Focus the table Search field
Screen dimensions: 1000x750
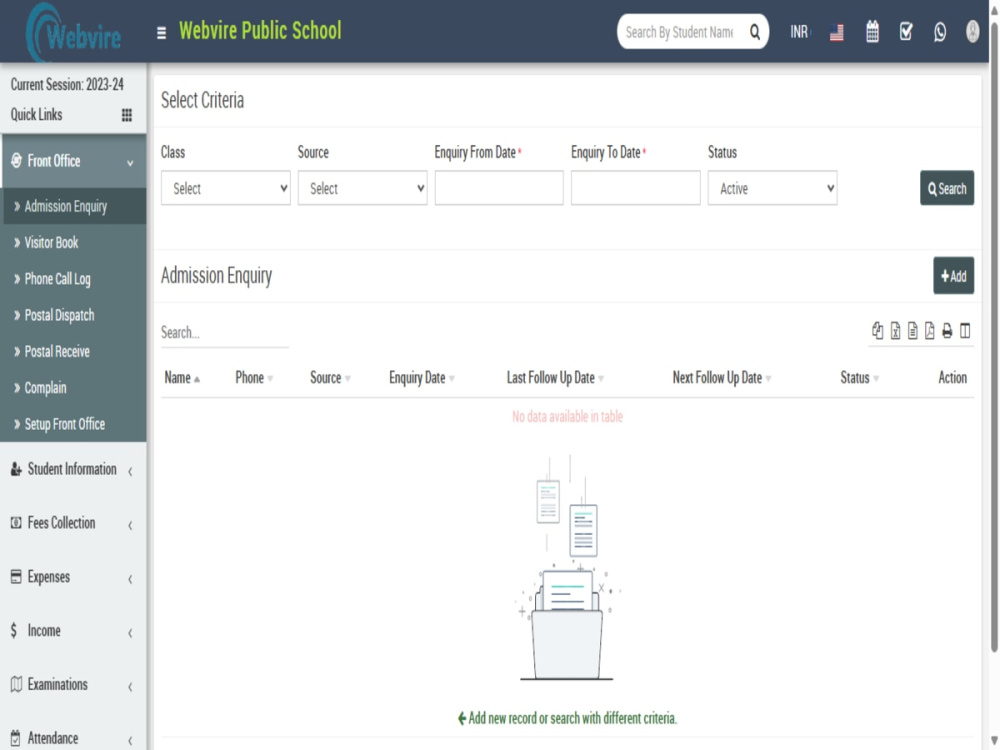click(224, 333)
